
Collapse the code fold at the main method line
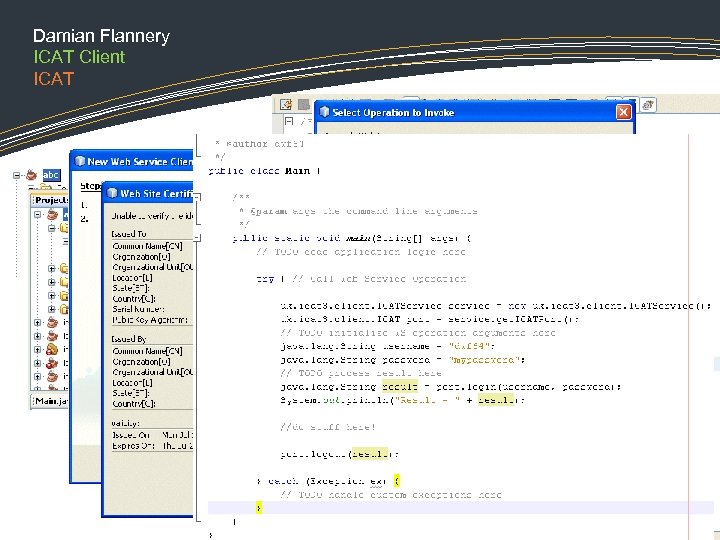(x=197, y=237)
